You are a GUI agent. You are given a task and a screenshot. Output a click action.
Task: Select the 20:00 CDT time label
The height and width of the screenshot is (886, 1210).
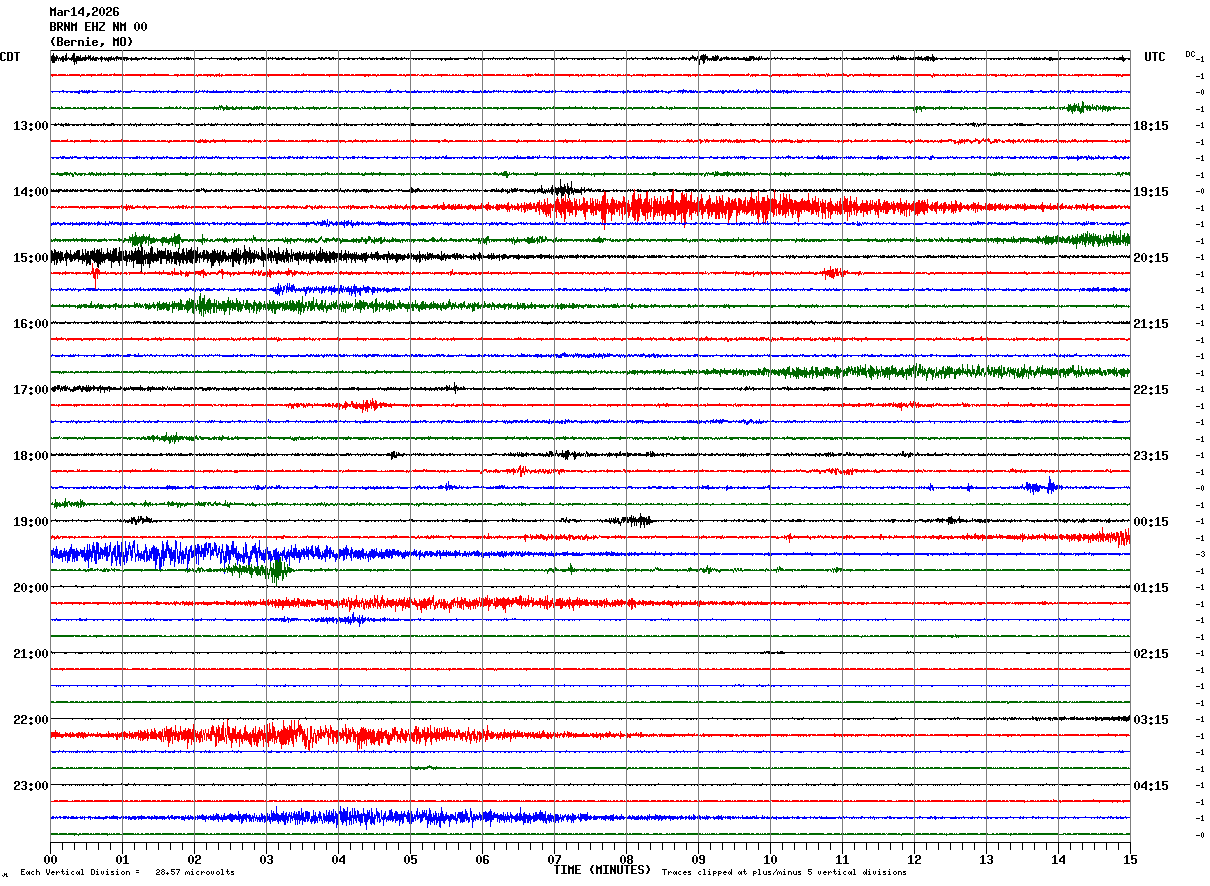click(30, 588)
